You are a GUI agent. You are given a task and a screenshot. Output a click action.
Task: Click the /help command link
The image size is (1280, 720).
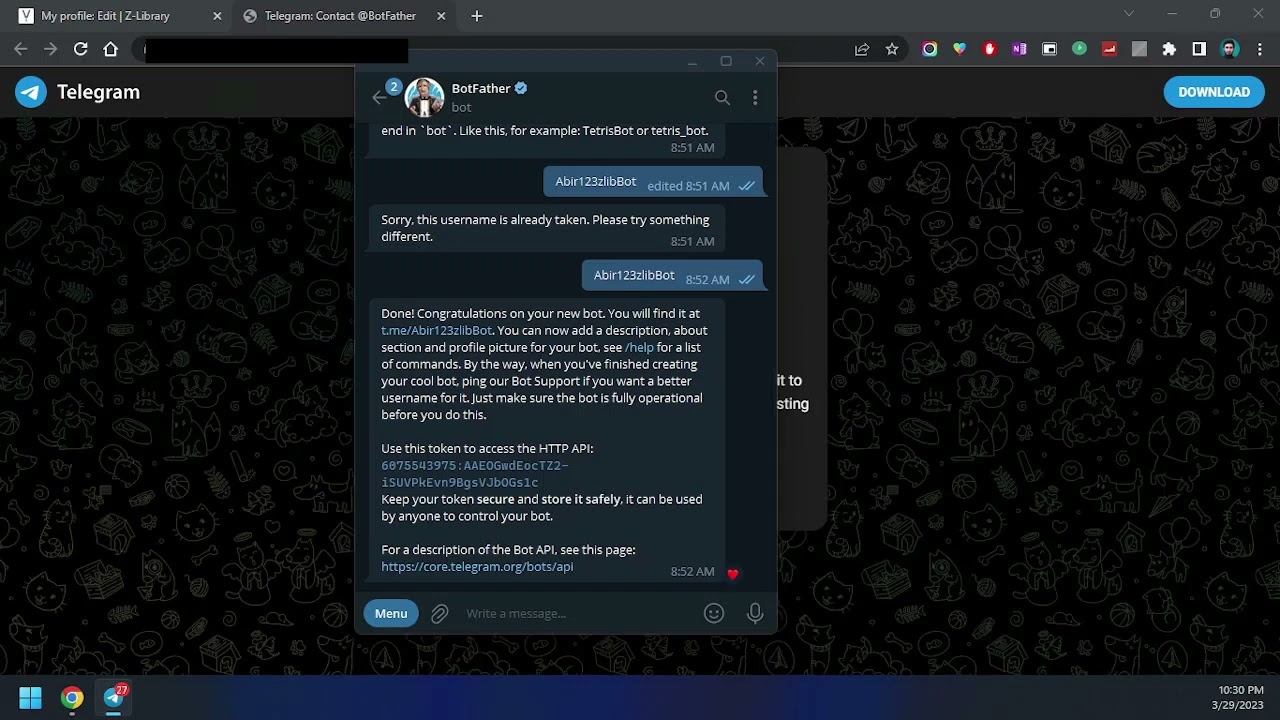tap(639, 347)
